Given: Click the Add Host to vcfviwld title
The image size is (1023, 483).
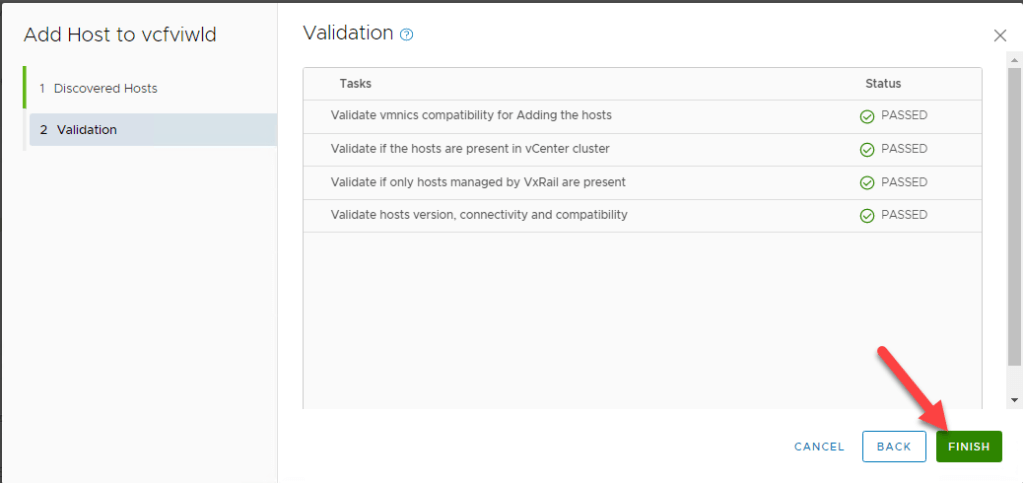Looking at the screenshot, I should pyautogui.click(x=120, y=35).
